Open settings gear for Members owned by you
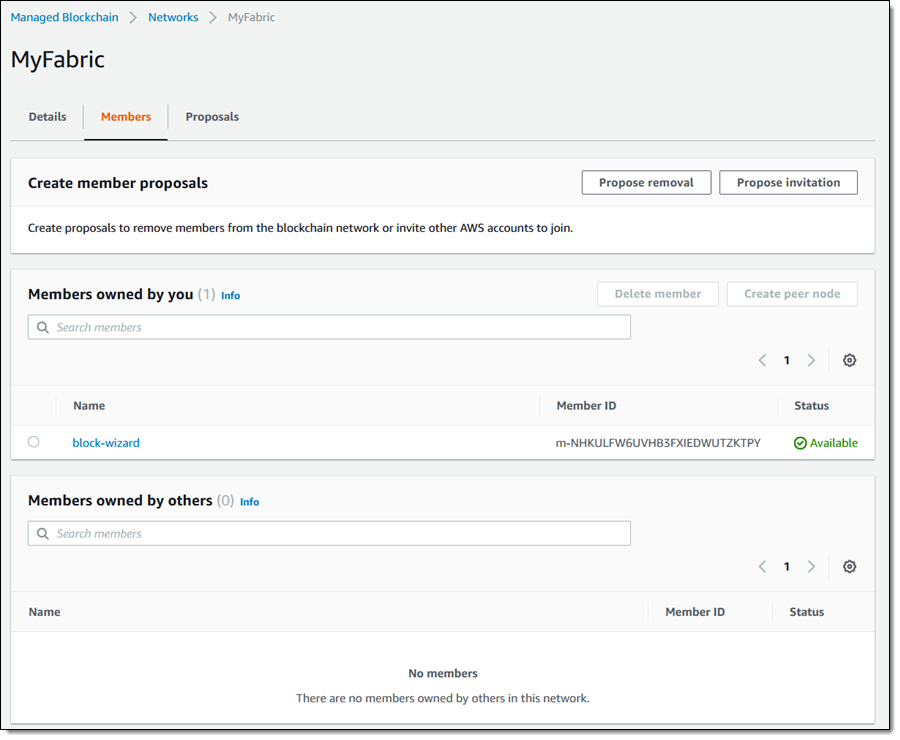The image size is (900, 740). 849,360
